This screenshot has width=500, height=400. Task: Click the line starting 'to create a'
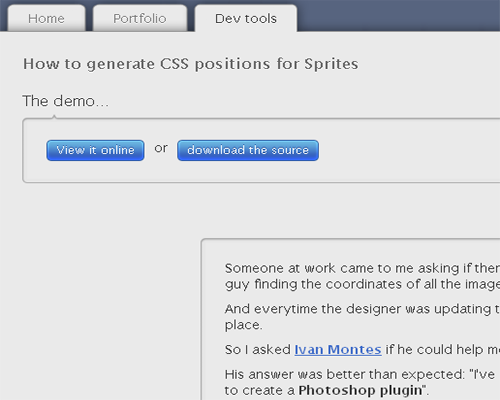(327, 390)
